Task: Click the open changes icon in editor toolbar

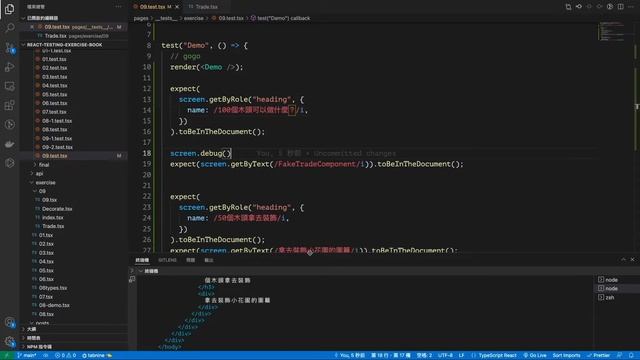Action: point(568,7)
